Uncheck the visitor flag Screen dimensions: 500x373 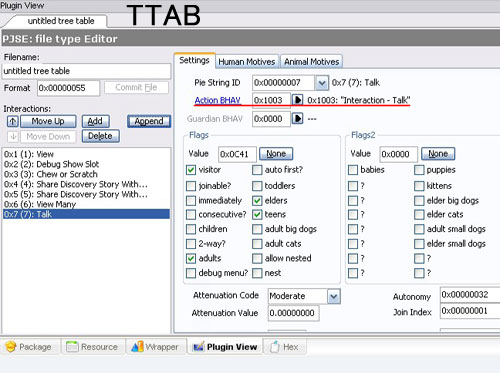pos(191,170)
